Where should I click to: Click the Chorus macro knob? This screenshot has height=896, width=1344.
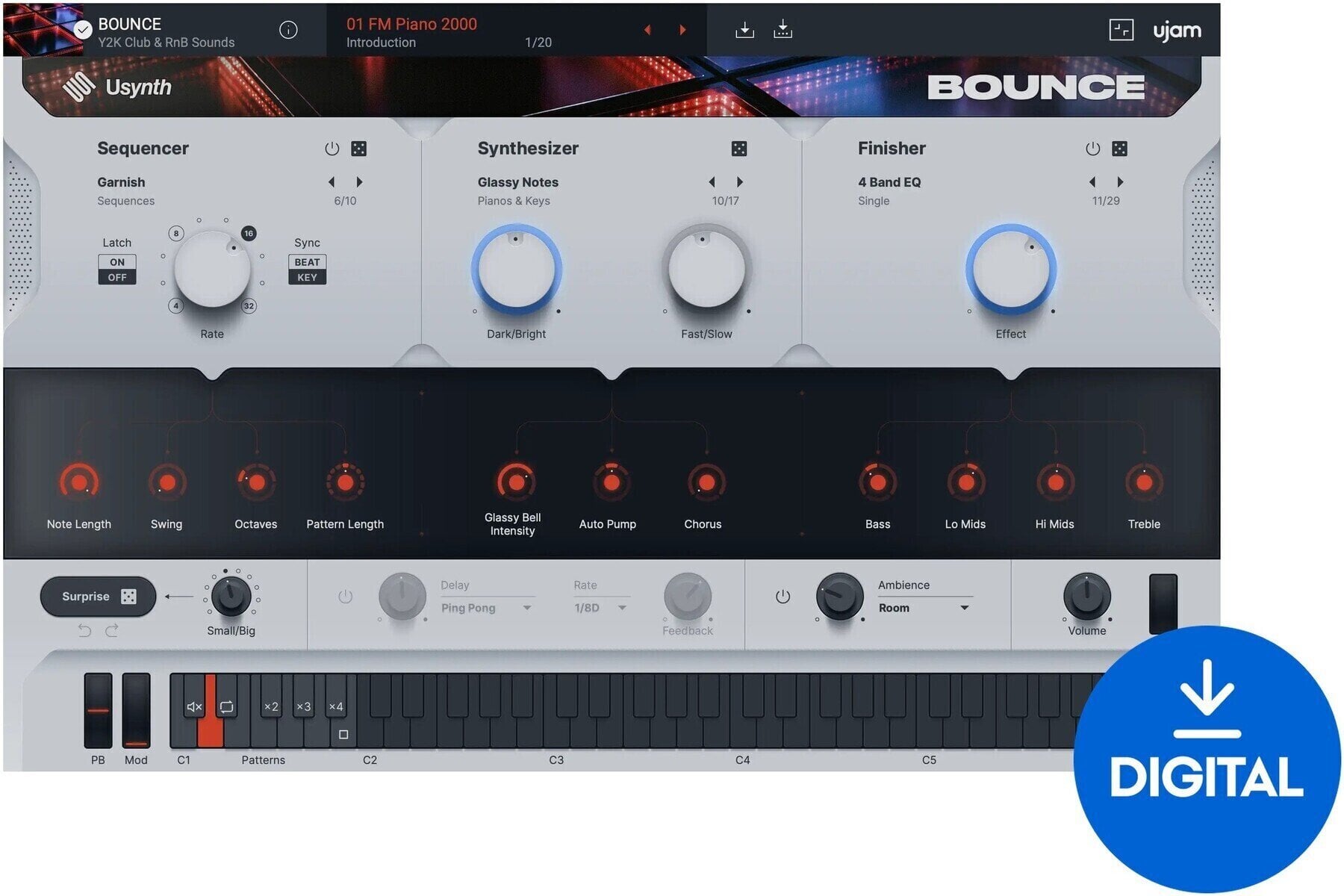point(706,482)
